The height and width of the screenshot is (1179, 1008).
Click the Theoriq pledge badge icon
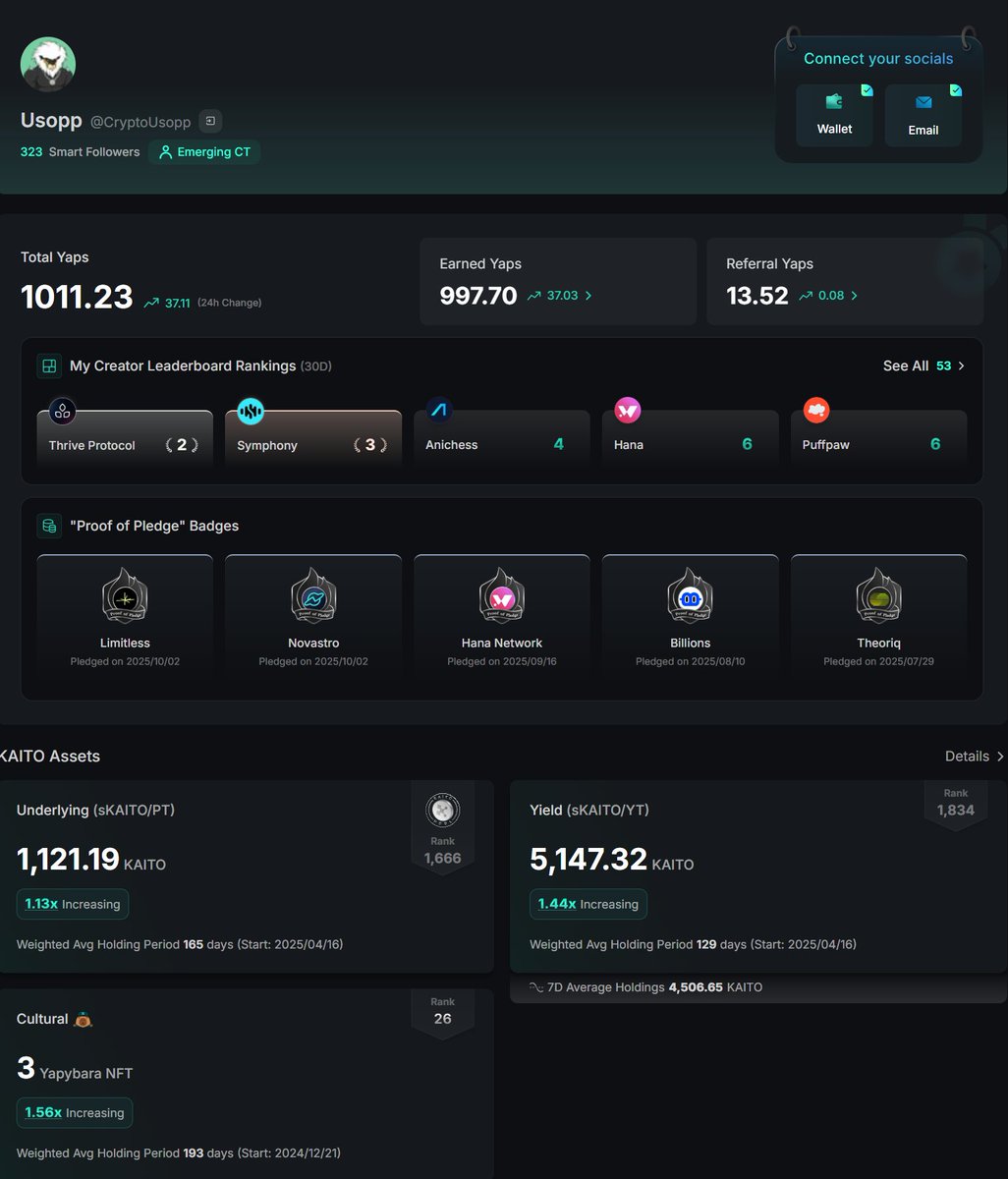coord(879,596)
